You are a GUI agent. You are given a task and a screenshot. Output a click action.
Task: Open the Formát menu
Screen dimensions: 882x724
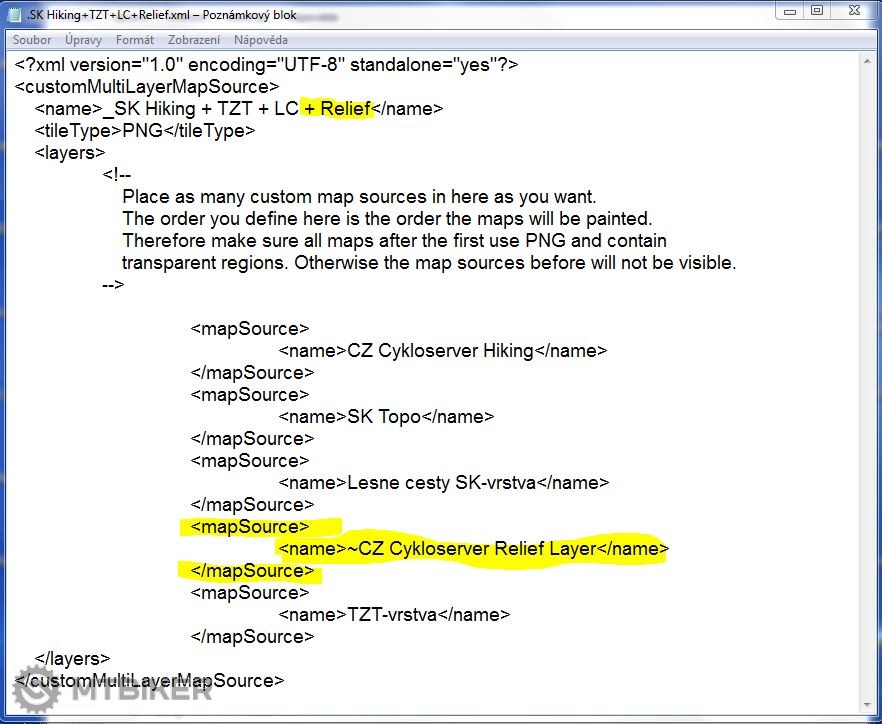click(135, 40)
